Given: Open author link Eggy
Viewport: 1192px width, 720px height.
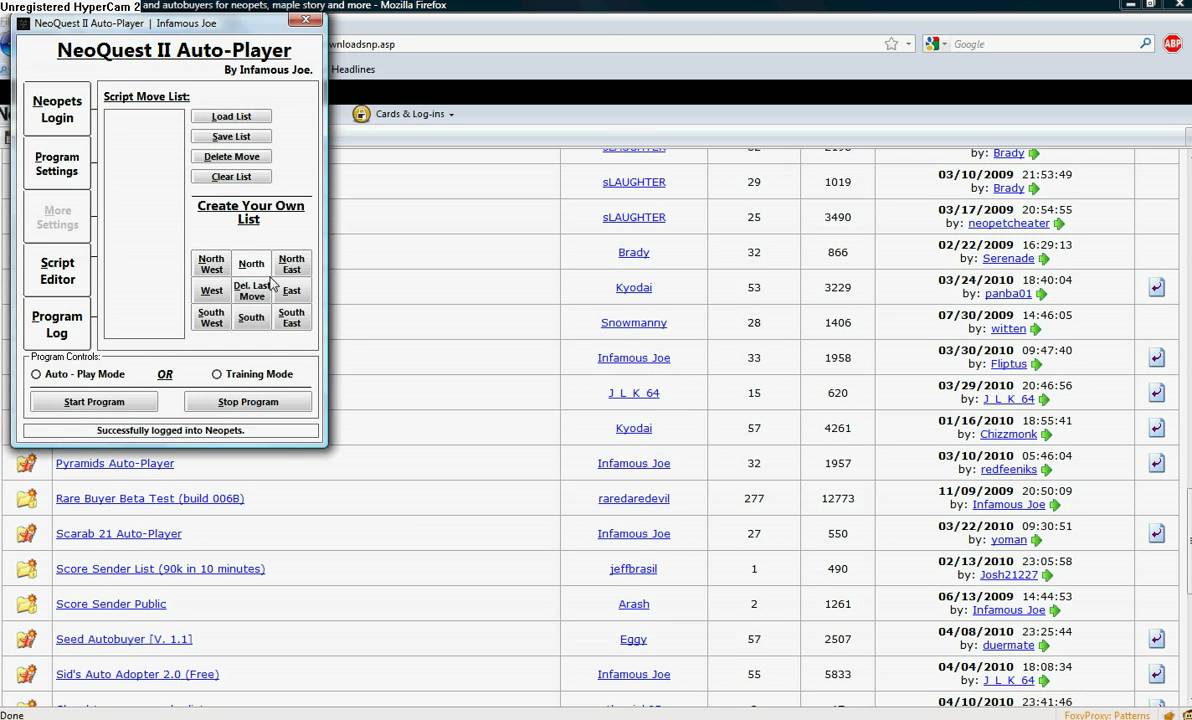Looking at the screenshot, I should (x=633, y=639).
